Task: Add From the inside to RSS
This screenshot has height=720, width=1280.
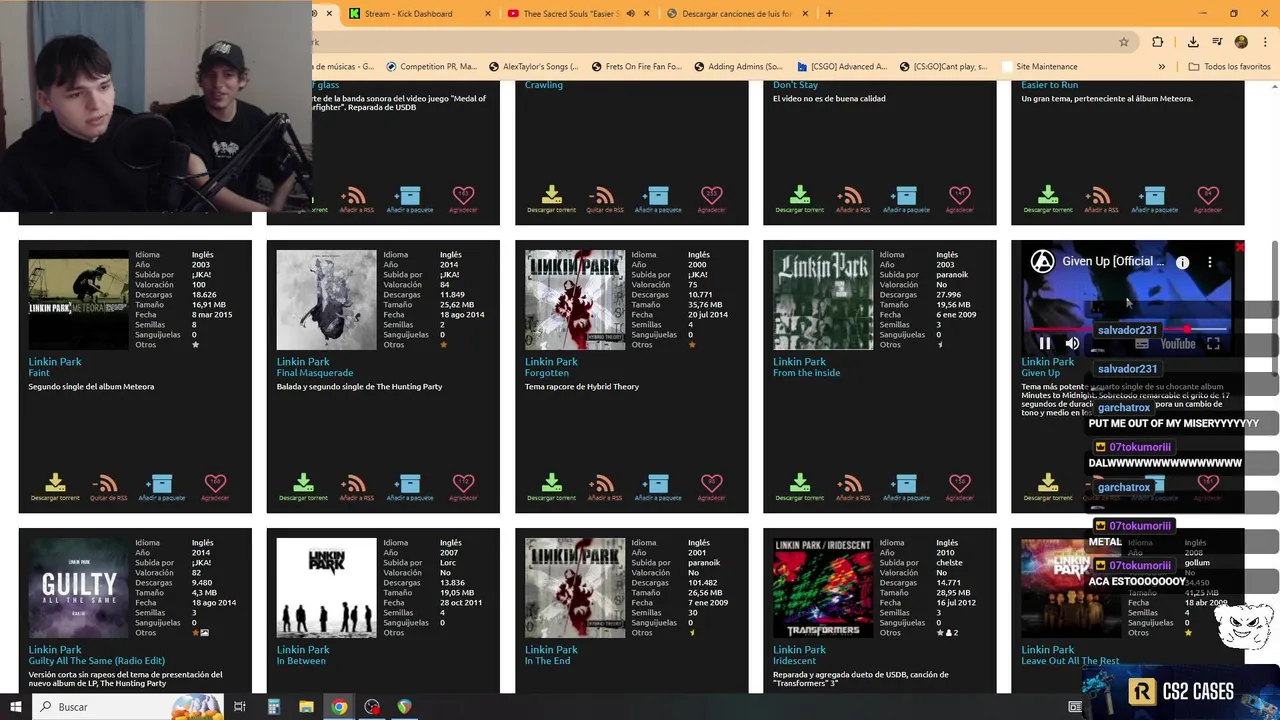Action: 852,487
